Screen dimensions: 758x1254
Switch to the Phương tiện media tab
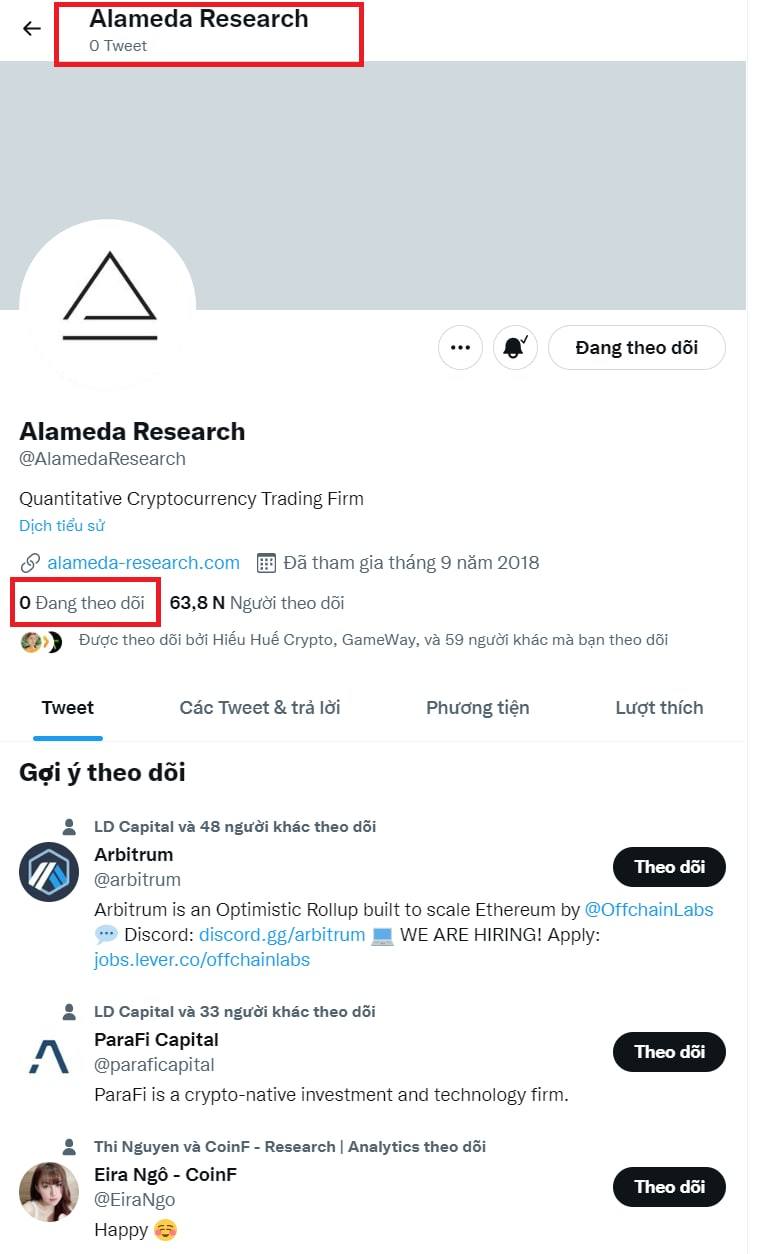(478, 708)
